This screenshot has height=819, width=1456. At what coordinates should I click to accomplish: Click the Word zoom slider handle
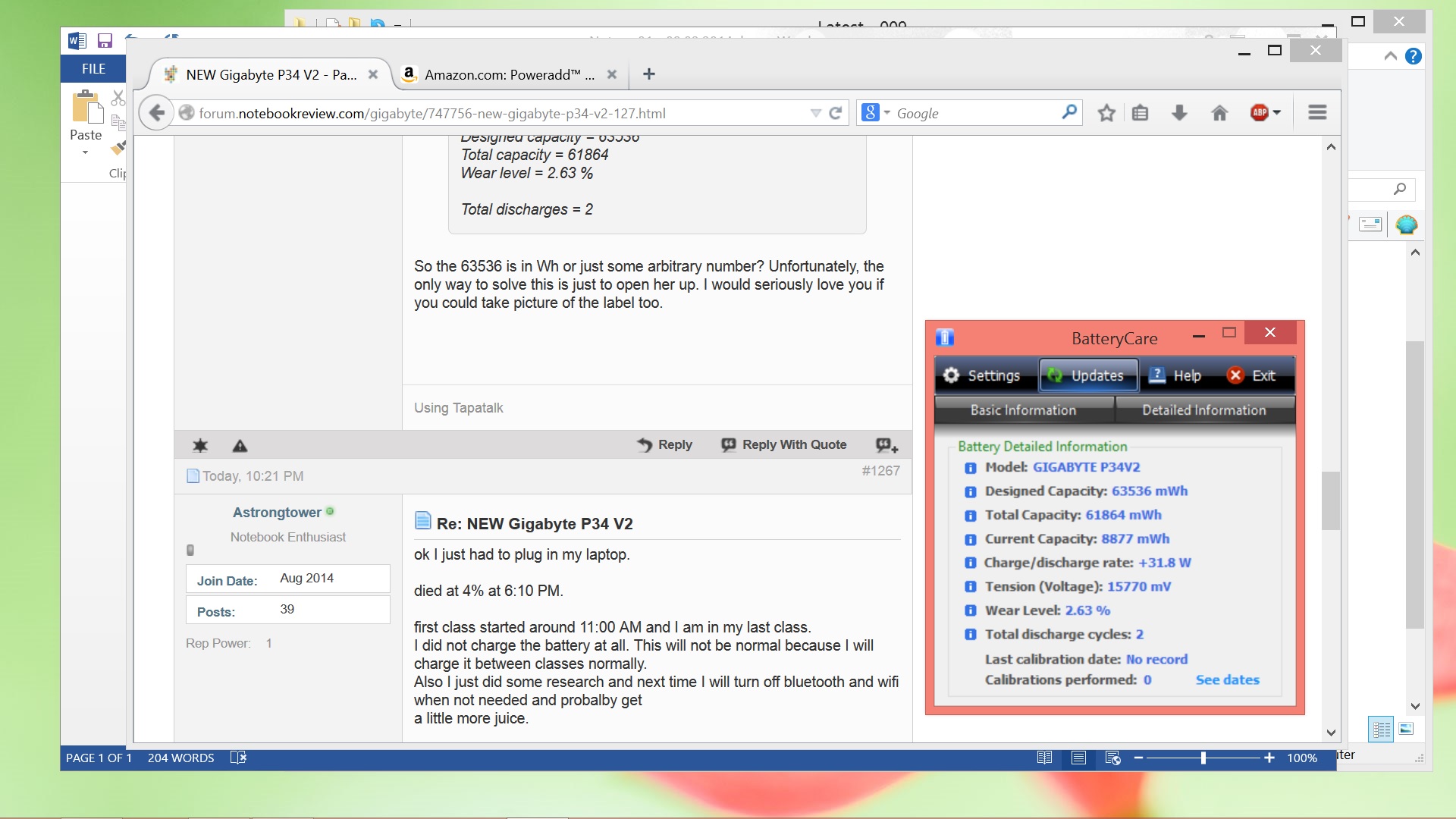coord(1203,758)
